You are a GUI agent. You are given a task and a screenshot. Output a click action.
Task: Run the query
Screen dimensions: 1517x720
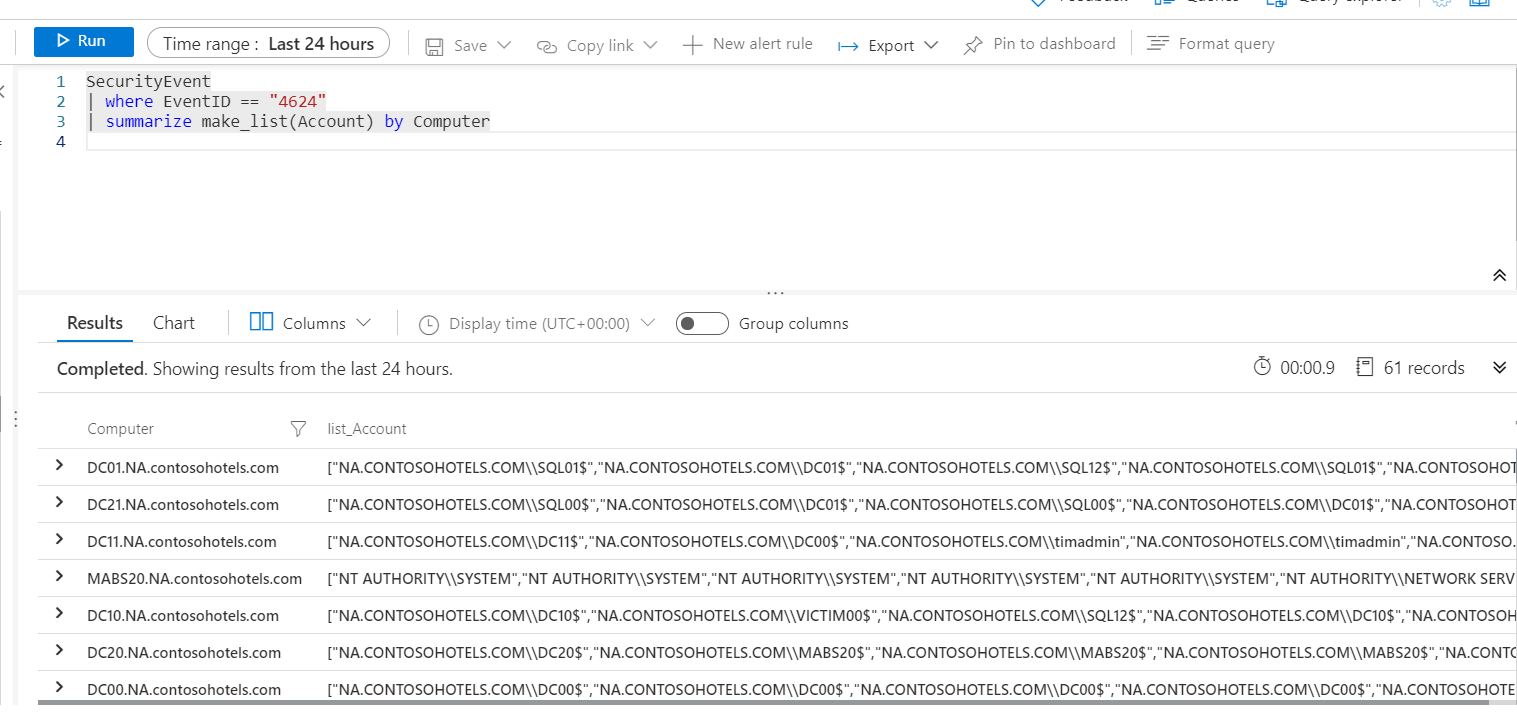click(x=84, y=41)
